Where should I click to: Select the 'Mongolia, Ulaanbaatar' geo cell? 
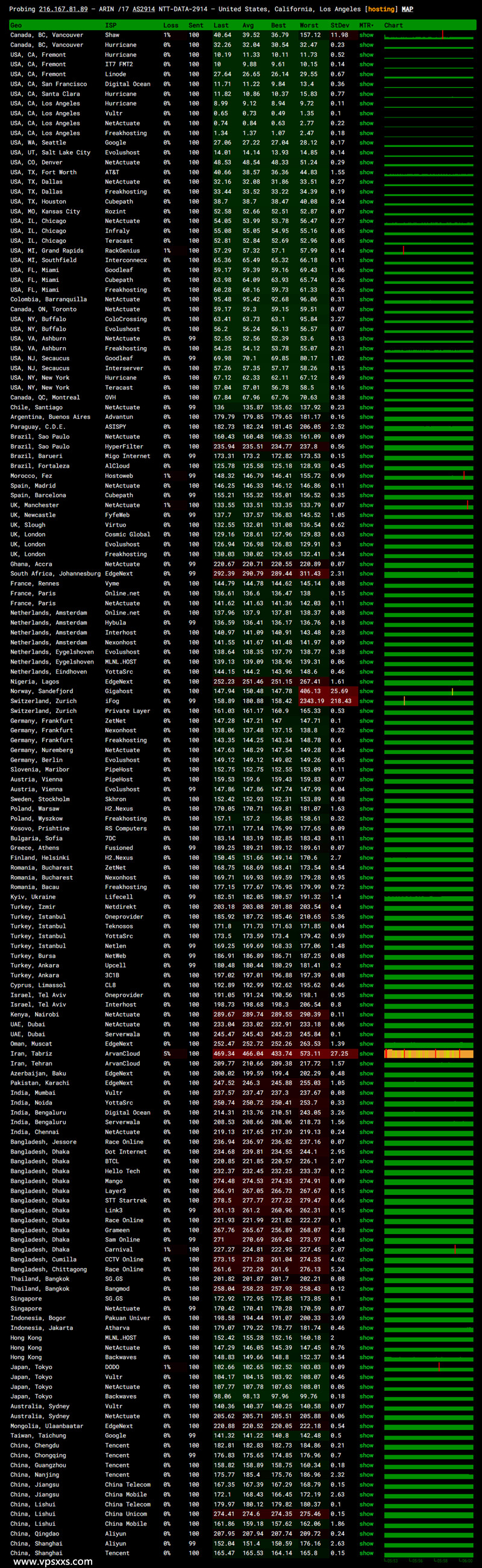[47, 1426]
